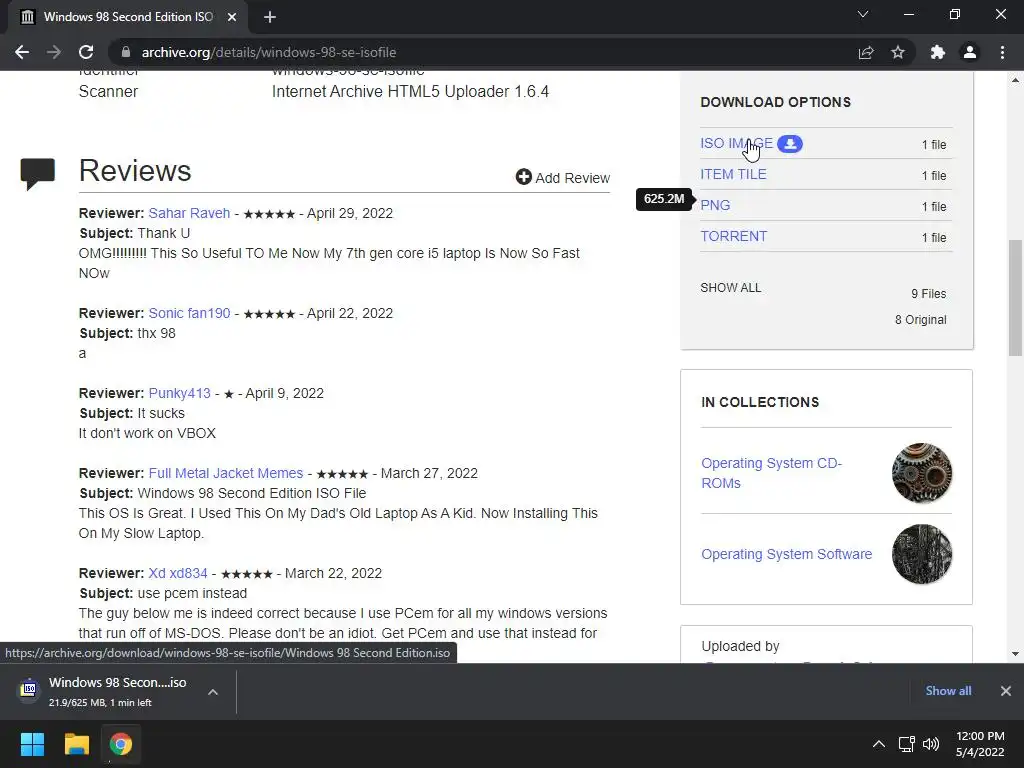The width and height of the screenshot is (1024, 768).
Task: Open network status tray icon
Action: 906,744
